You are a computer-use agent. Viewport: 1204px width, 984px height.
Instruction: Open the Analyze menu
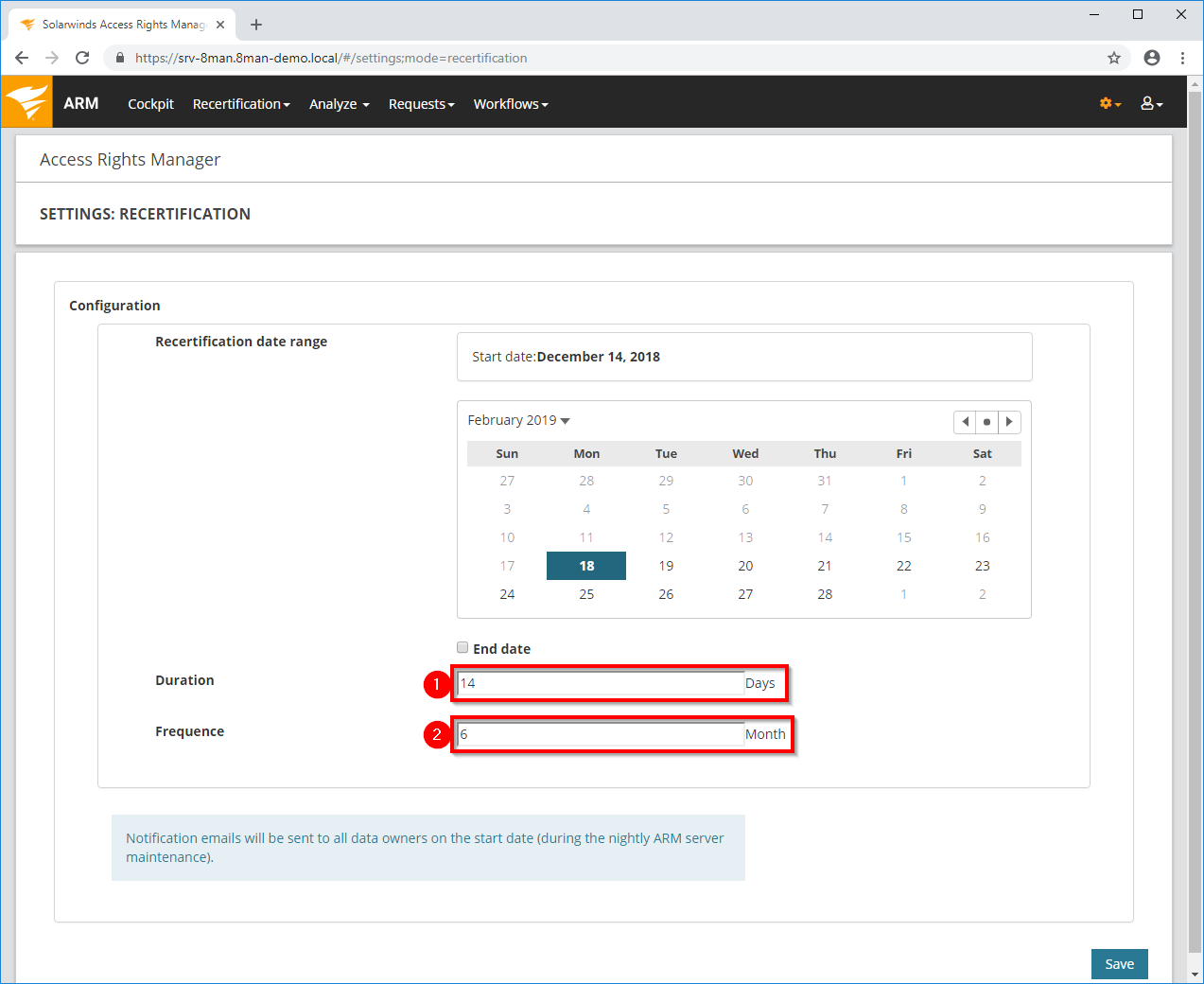pyautogui.click(x=339, y=104)
